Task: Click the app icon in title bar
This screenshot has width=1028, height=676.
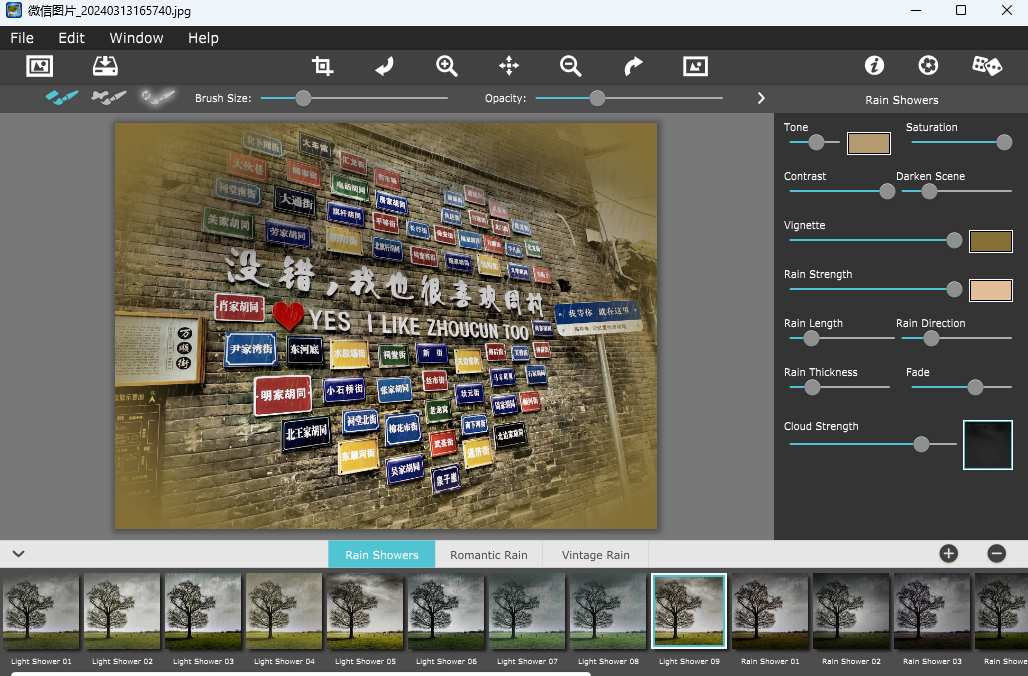Action: (x=13, y=10)
